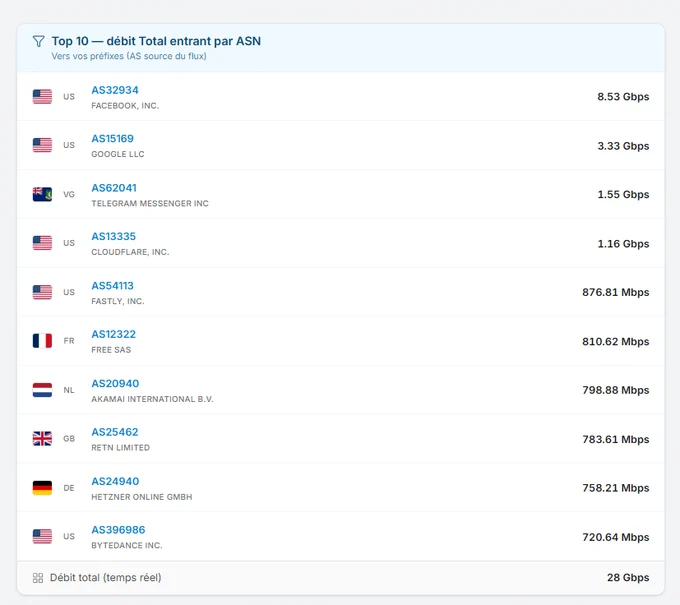Open AS32934 Facebook link

click(x=115, y=90)
